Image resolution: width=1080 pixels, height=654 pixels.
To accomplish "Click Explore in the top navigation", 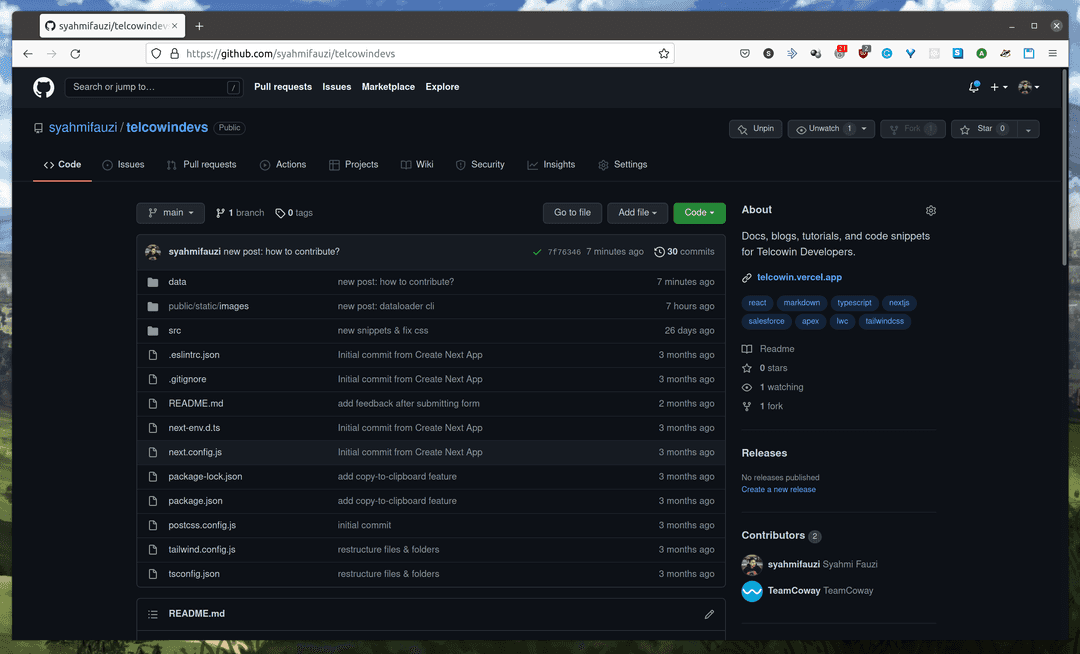I will [x=442, y=87].
